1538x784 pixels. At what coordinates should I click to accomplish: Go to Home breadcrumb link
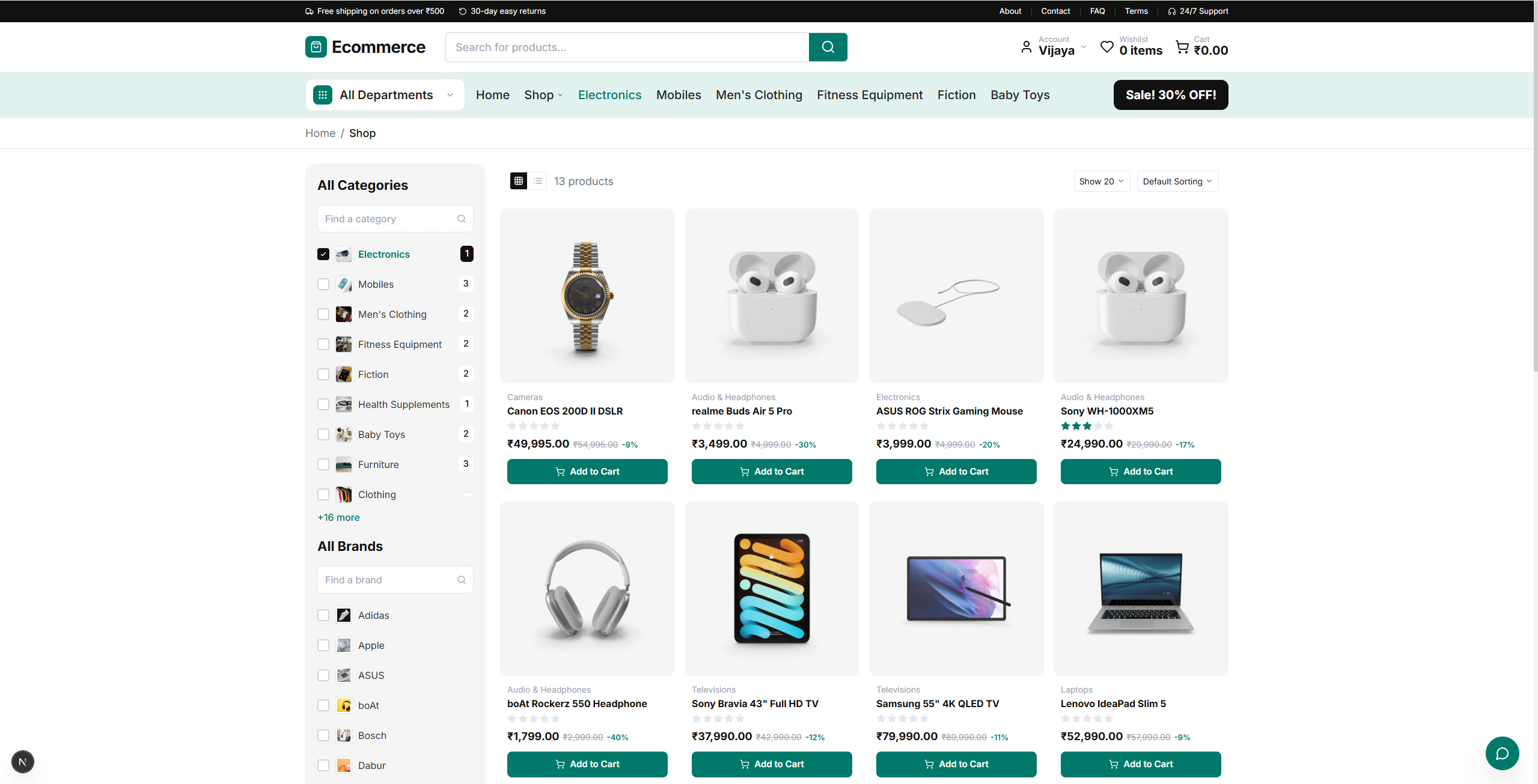coord(320,133)
